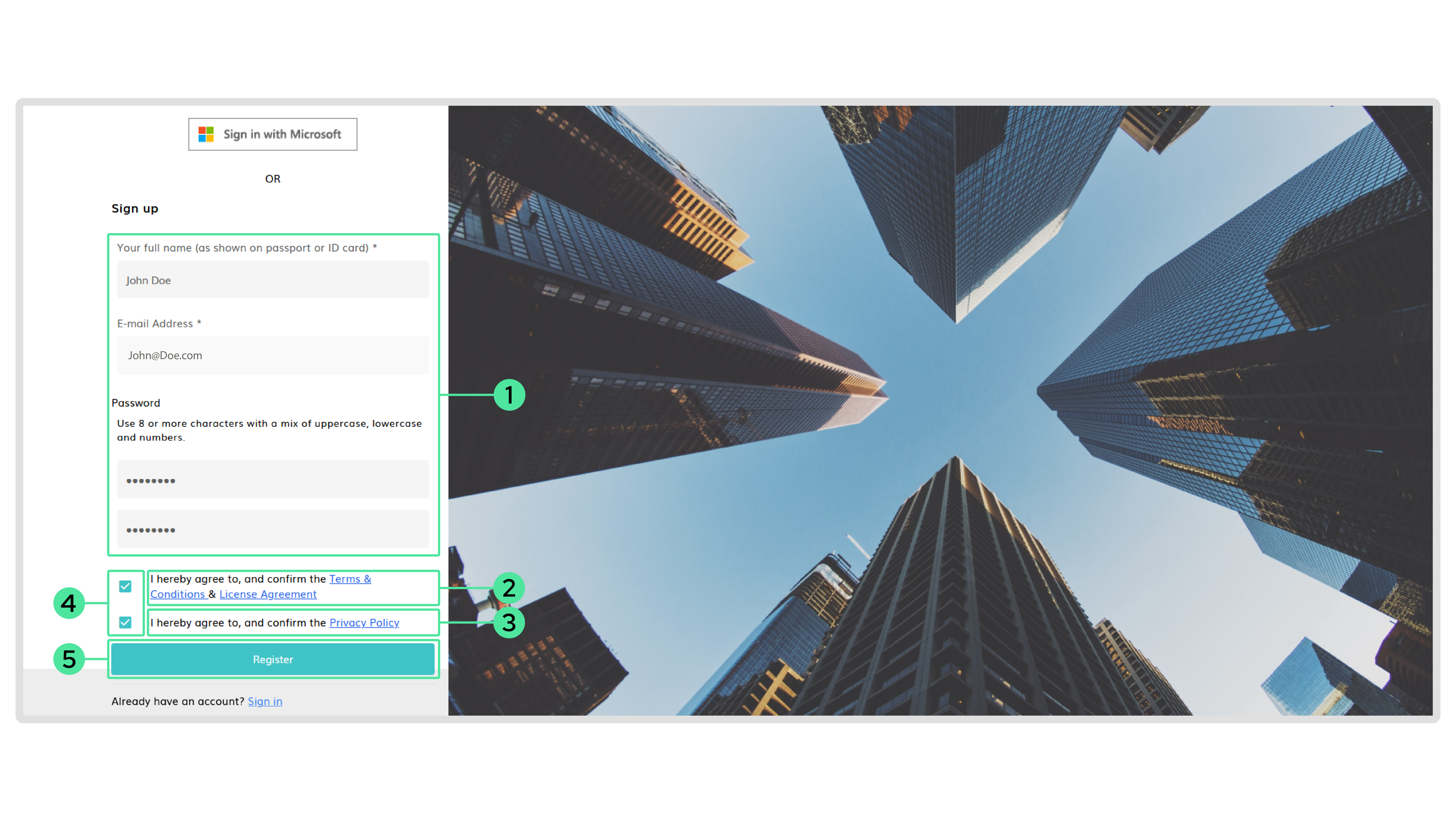Open the Terms & link
The height and width of the screenshot is (819, 1456).
(x=350, y=579)
